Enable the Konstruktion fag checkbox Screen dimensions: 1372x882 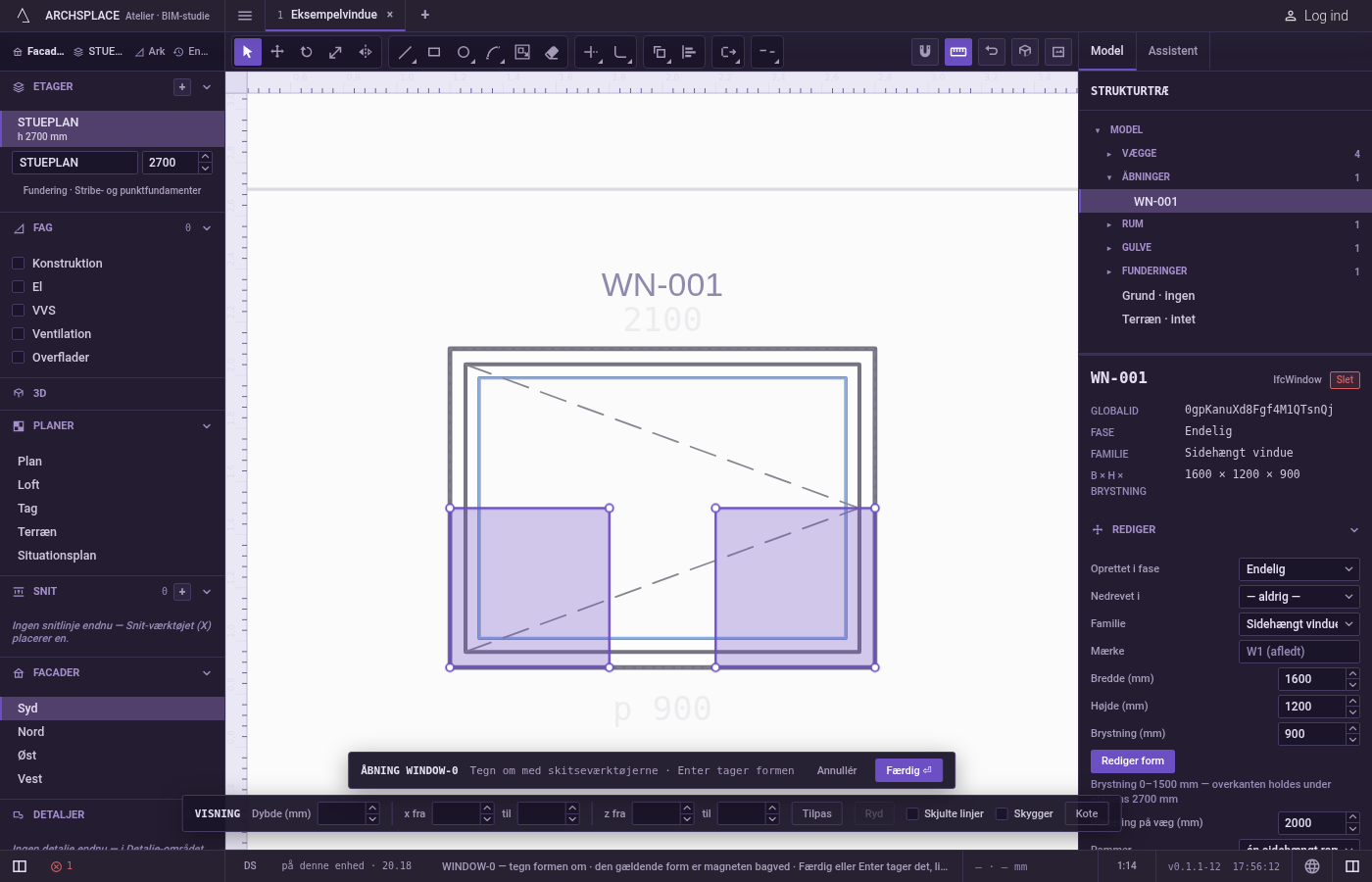18,264
